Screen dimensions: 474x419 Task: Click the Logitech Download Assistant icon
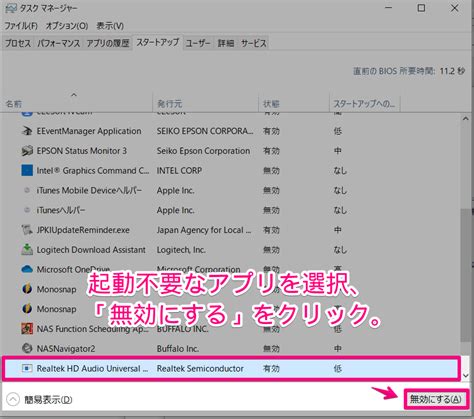pyautogui.click(x=27, y=250)
